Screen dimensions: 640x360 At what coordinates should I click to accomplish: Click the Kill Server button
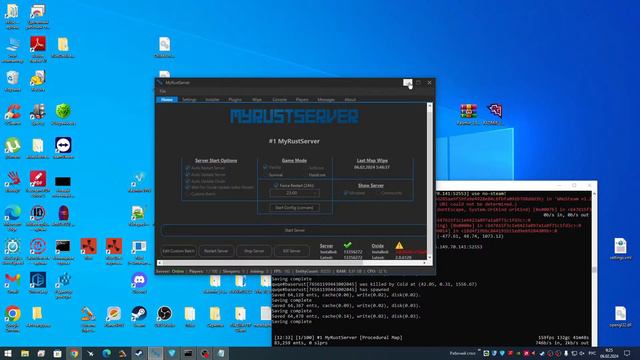[291, 251]
